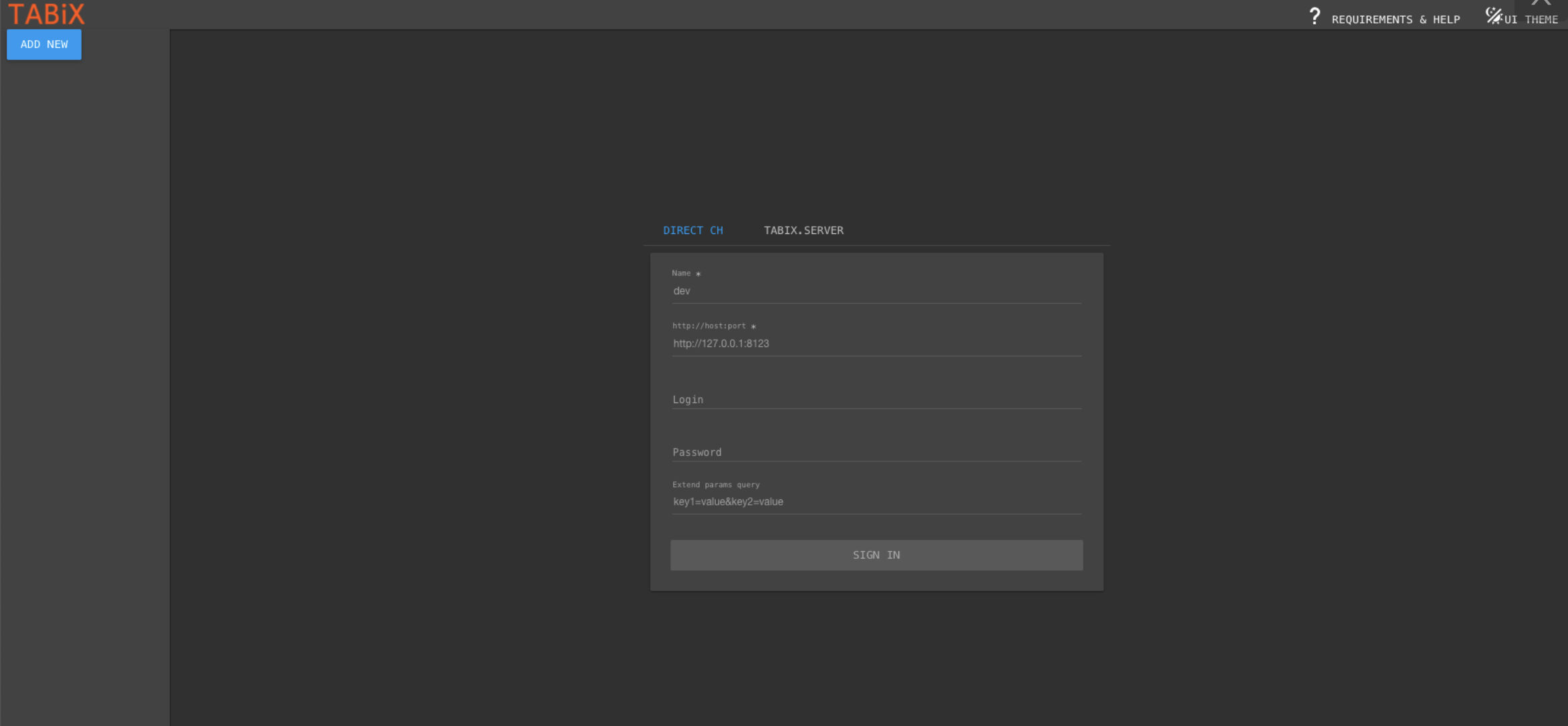Click the TABiX logo
Image resolution: width=1568 pixels, height=726 pixels.
point(46,14)
